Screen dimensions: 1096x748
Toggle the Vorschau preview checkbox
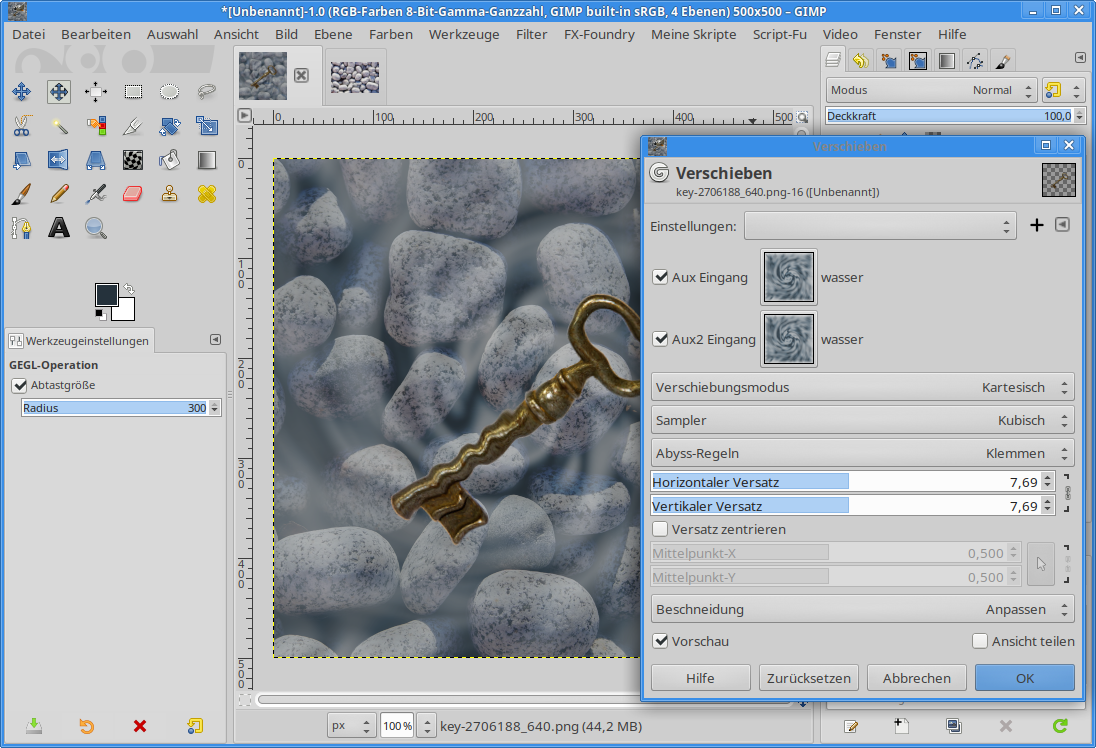pyautogui.click(x=660, y=641)
